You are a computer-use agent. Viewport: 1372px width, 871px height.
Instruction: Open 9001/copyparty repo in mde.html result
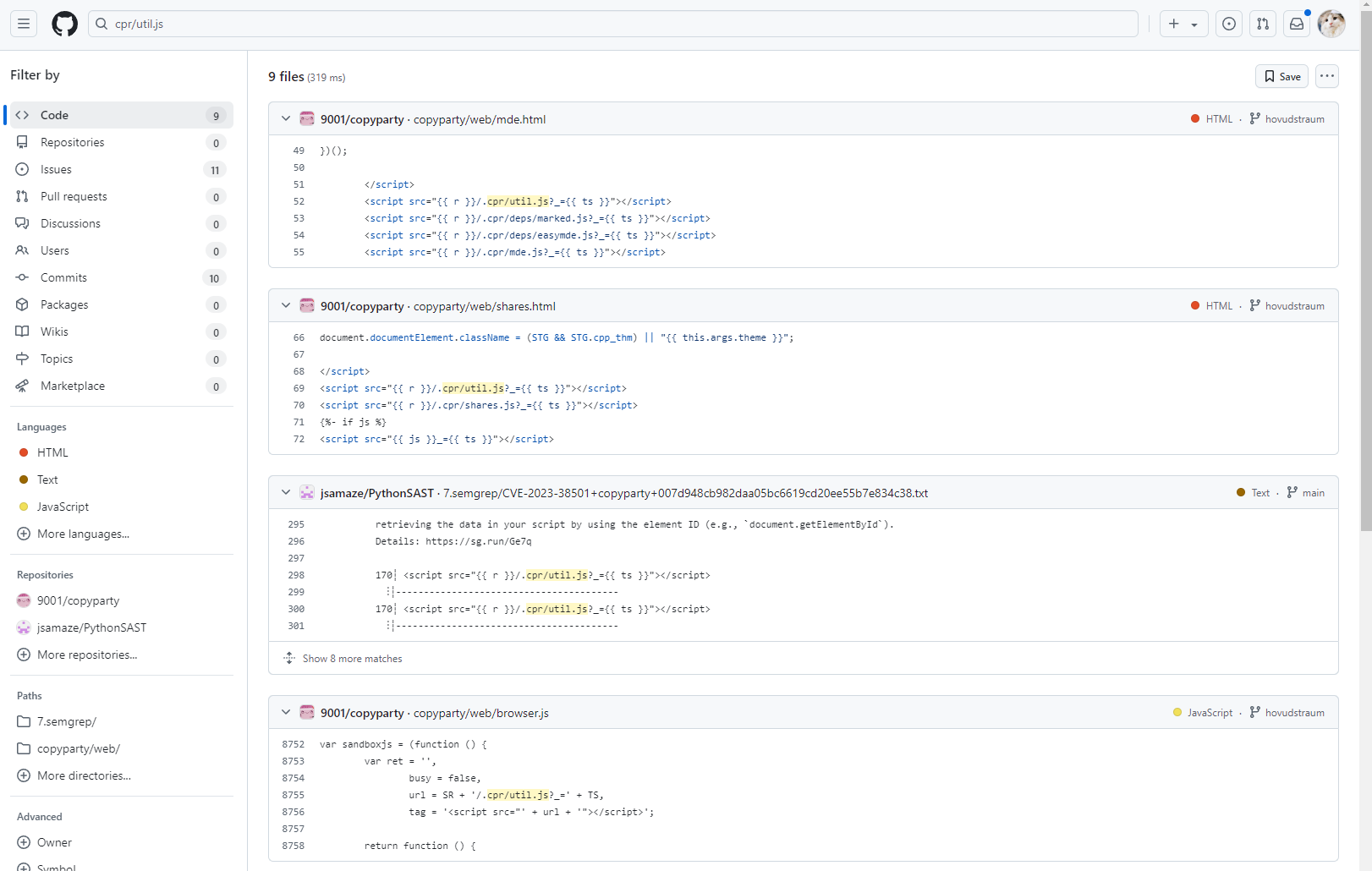click(362, 119)
